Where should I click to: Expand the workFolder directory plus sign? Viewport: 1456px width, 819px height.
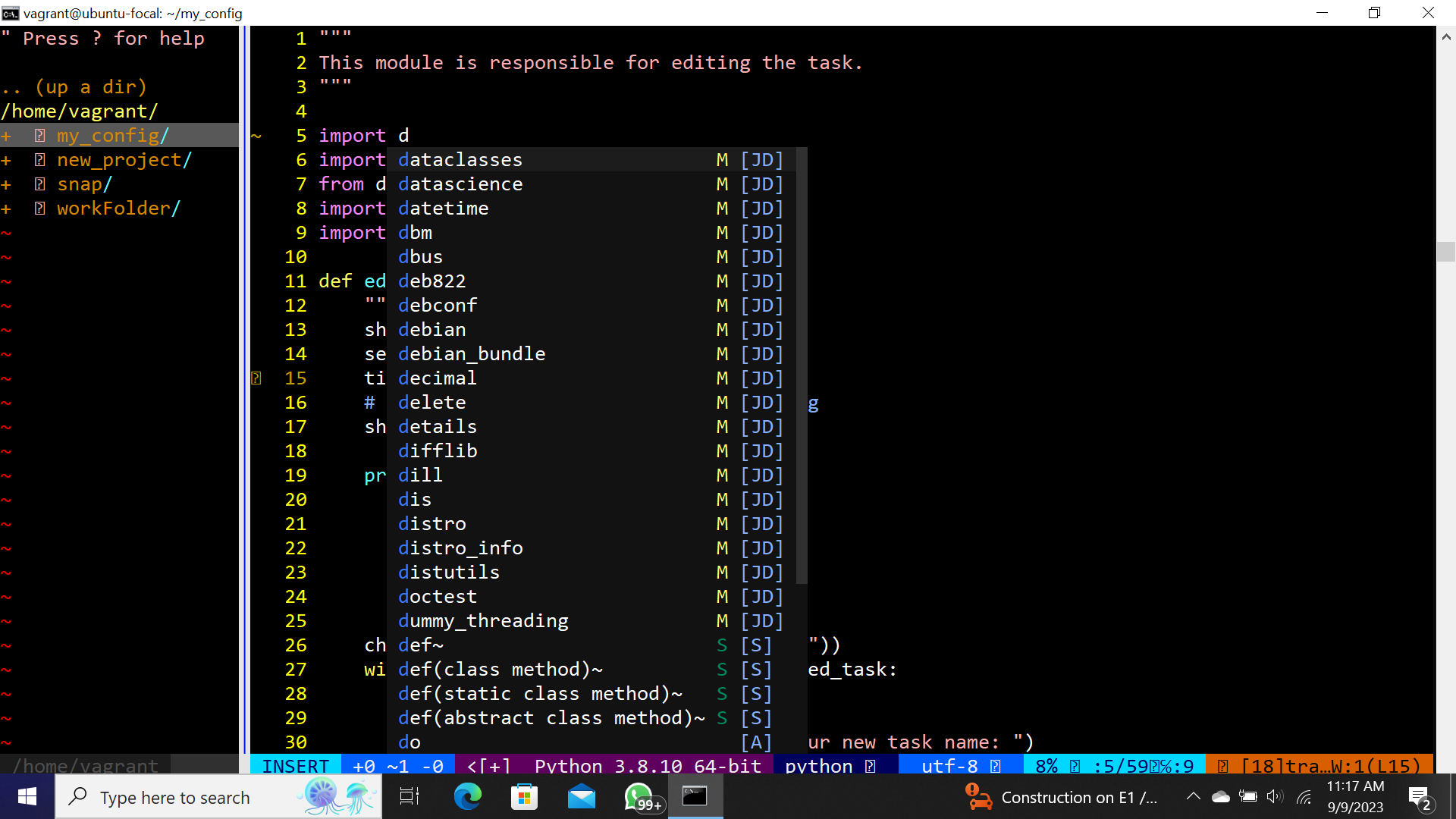pos(6,209)
